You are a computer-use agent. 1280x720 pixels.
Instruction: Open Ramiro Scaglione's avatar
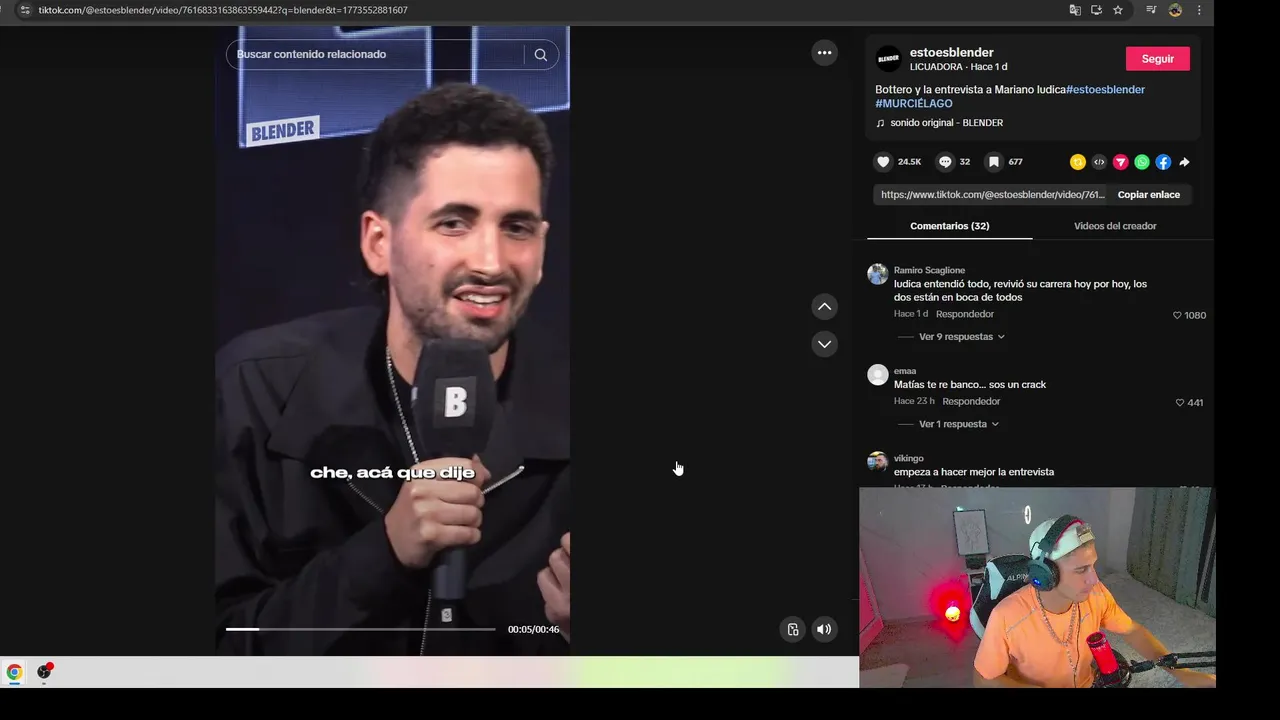pos(877,274)
